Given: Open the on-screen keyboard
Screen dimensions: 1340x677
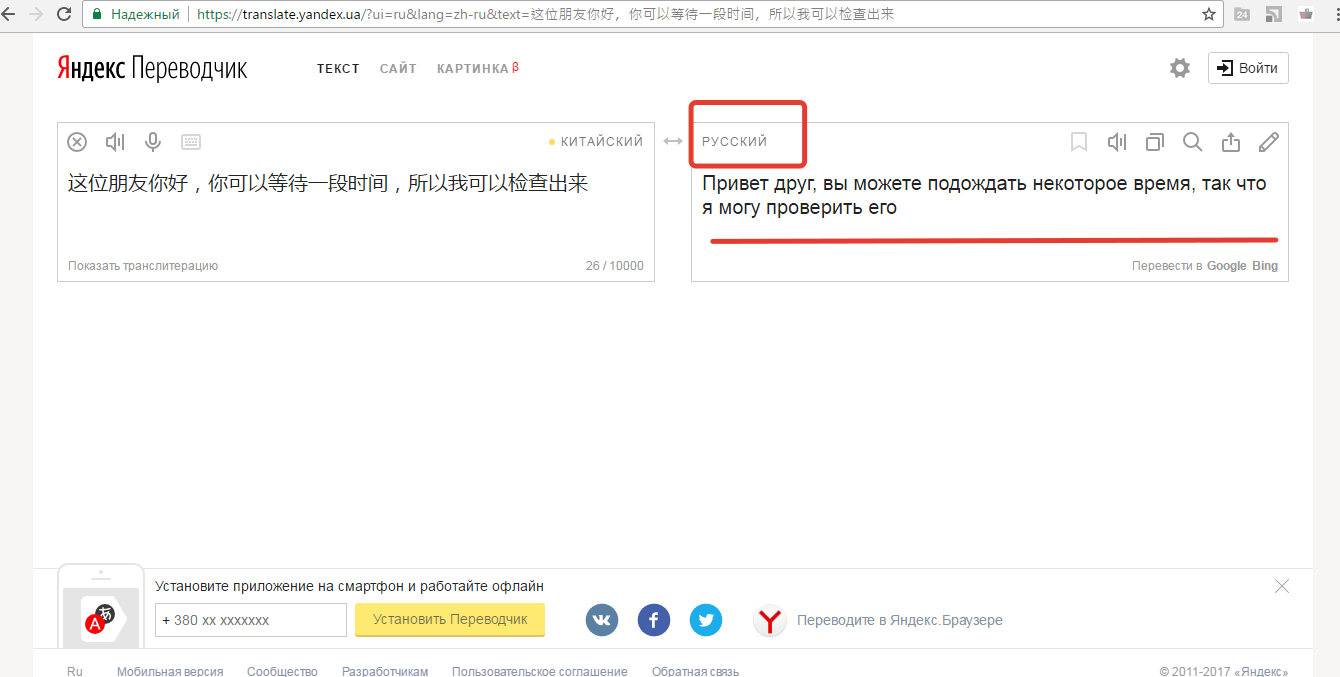Looking at the screenshot, I should pos(191,142).
